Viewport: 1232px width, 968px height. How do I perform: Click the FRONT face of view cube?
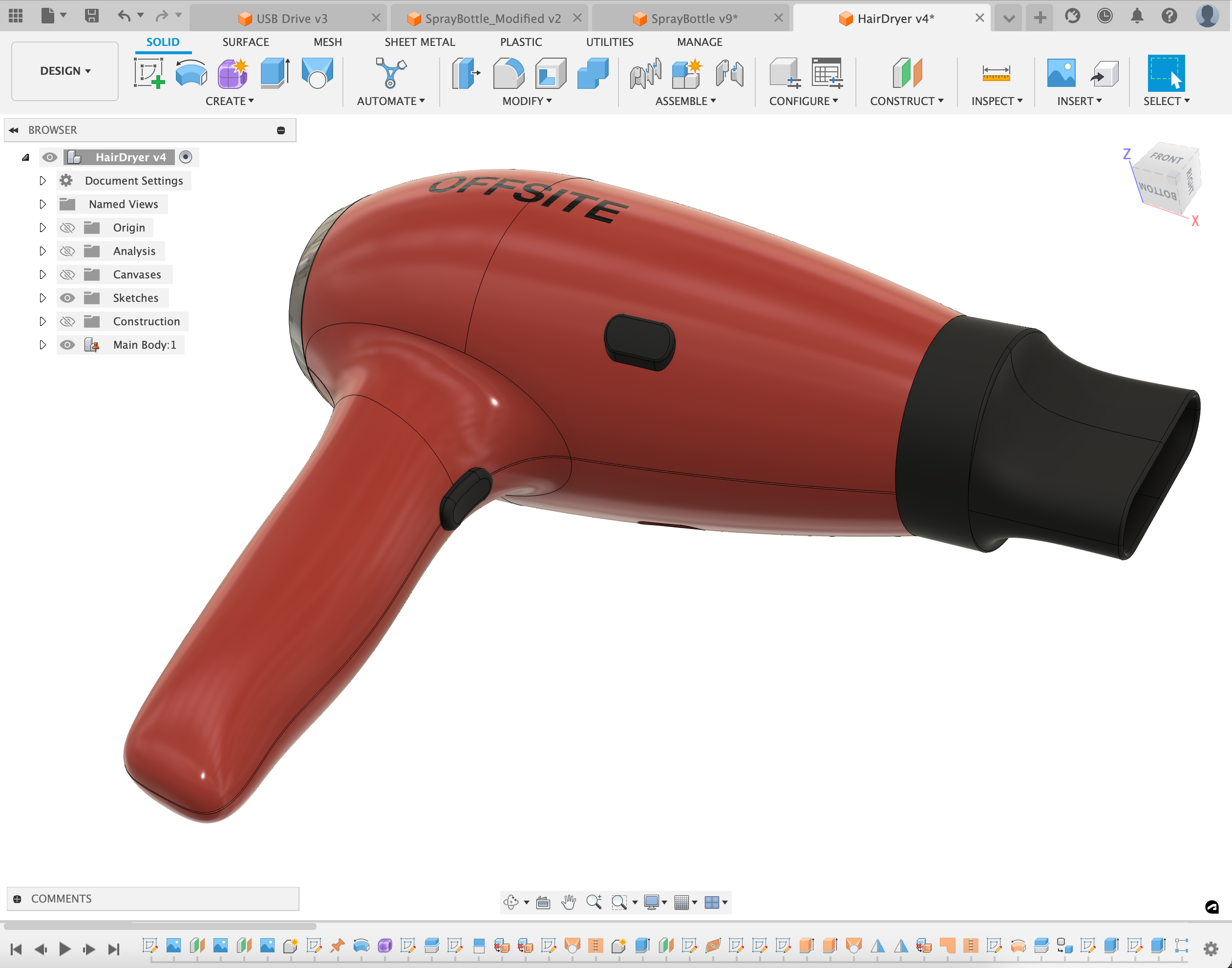point(1166,158)
